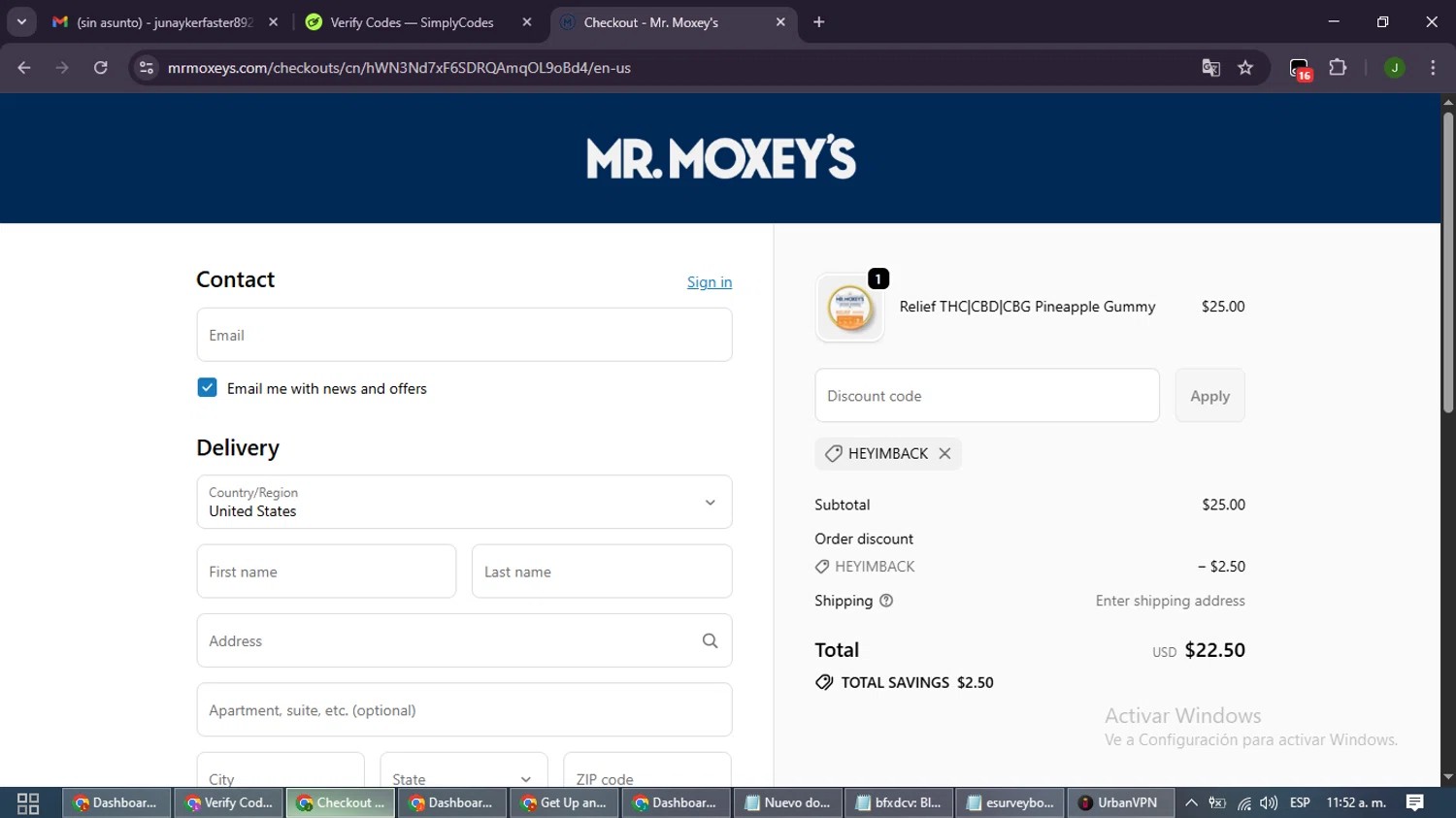Focus the Address field
Image resolution: width=1456 pixels, height=818 pixels.
[x=464, y=640]
